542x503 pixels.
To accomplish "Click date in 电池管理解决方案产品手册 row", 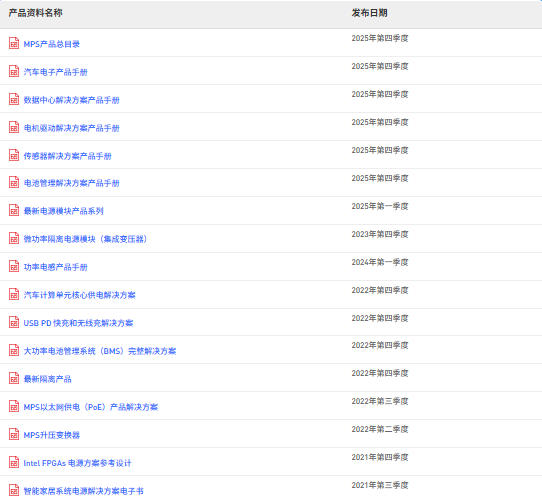I will (380, 178).
